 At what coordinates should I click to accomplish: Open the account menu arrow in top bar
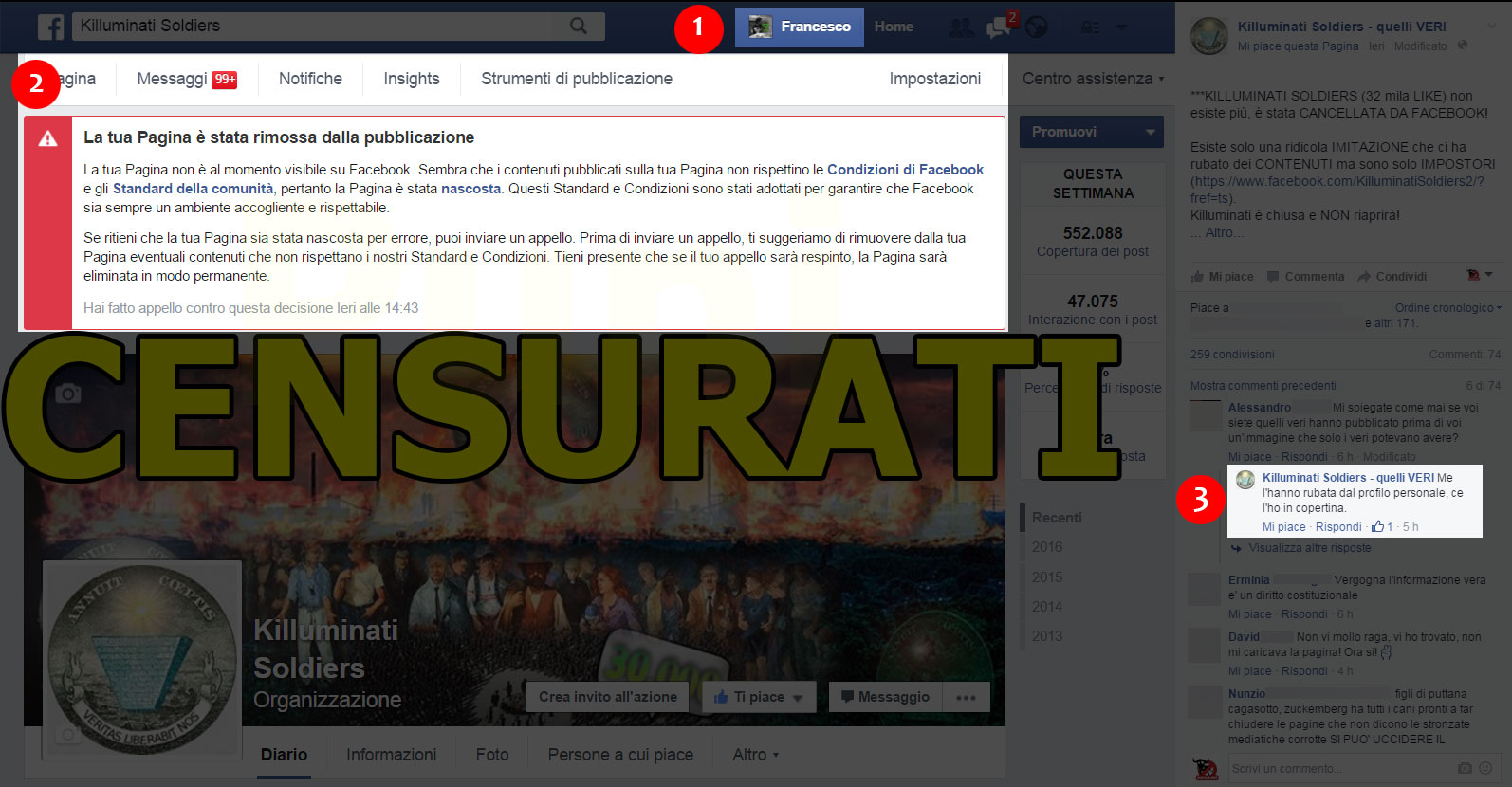1122,27
